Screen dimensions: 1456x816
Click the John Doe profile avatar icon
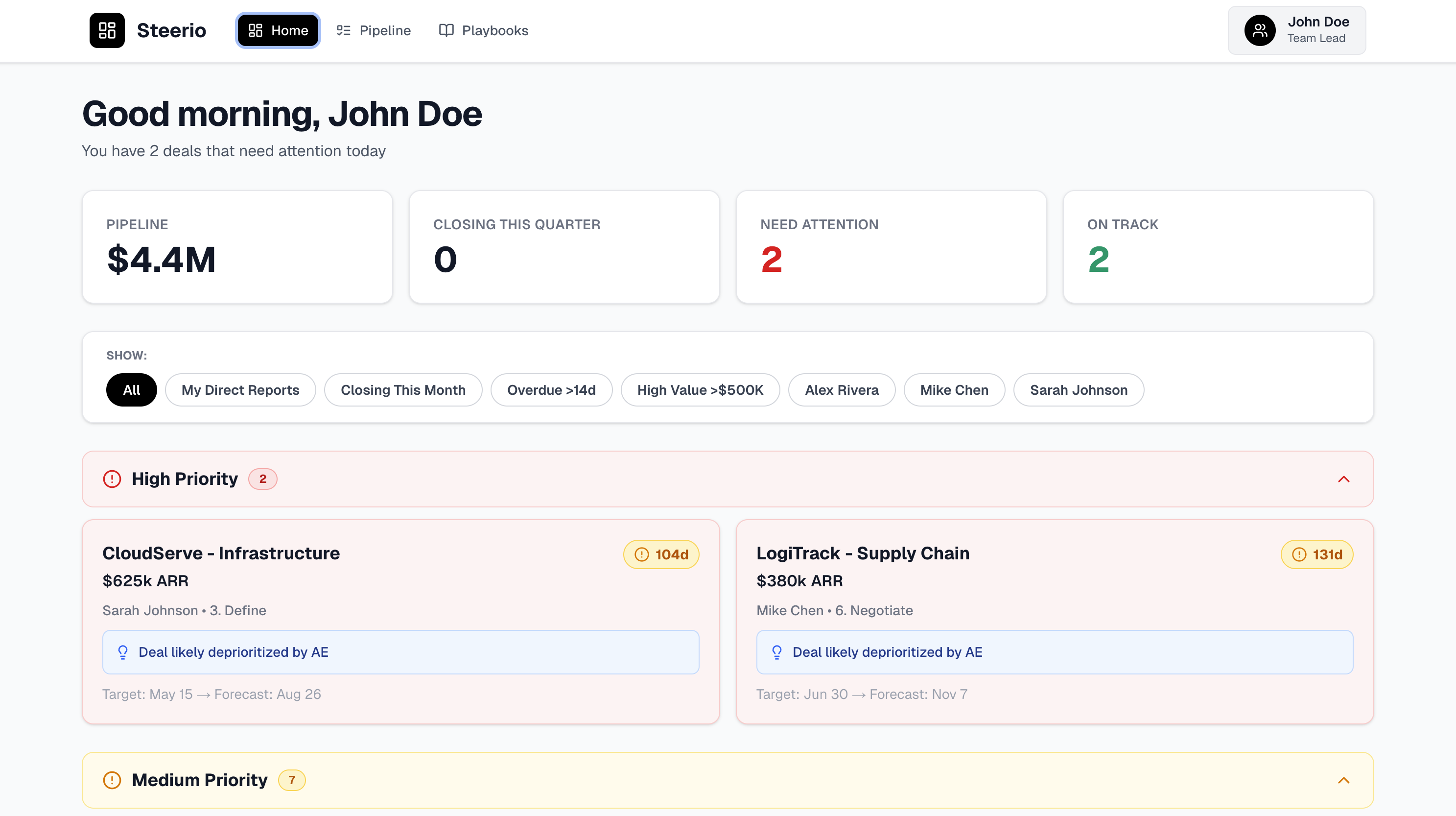coord(1260,30)
